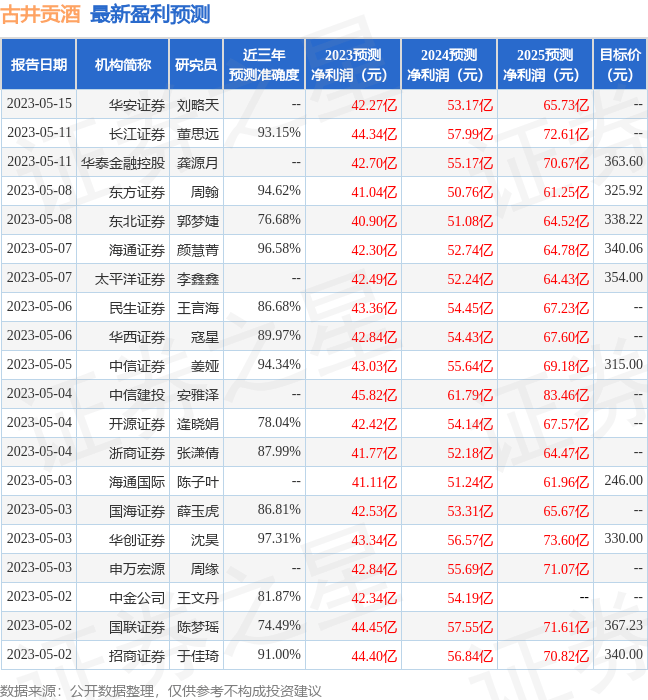Click the 2023预测净利润 column header
This screenshot has height=700, width=648.
pyautogui.click(x=353, y=64)
